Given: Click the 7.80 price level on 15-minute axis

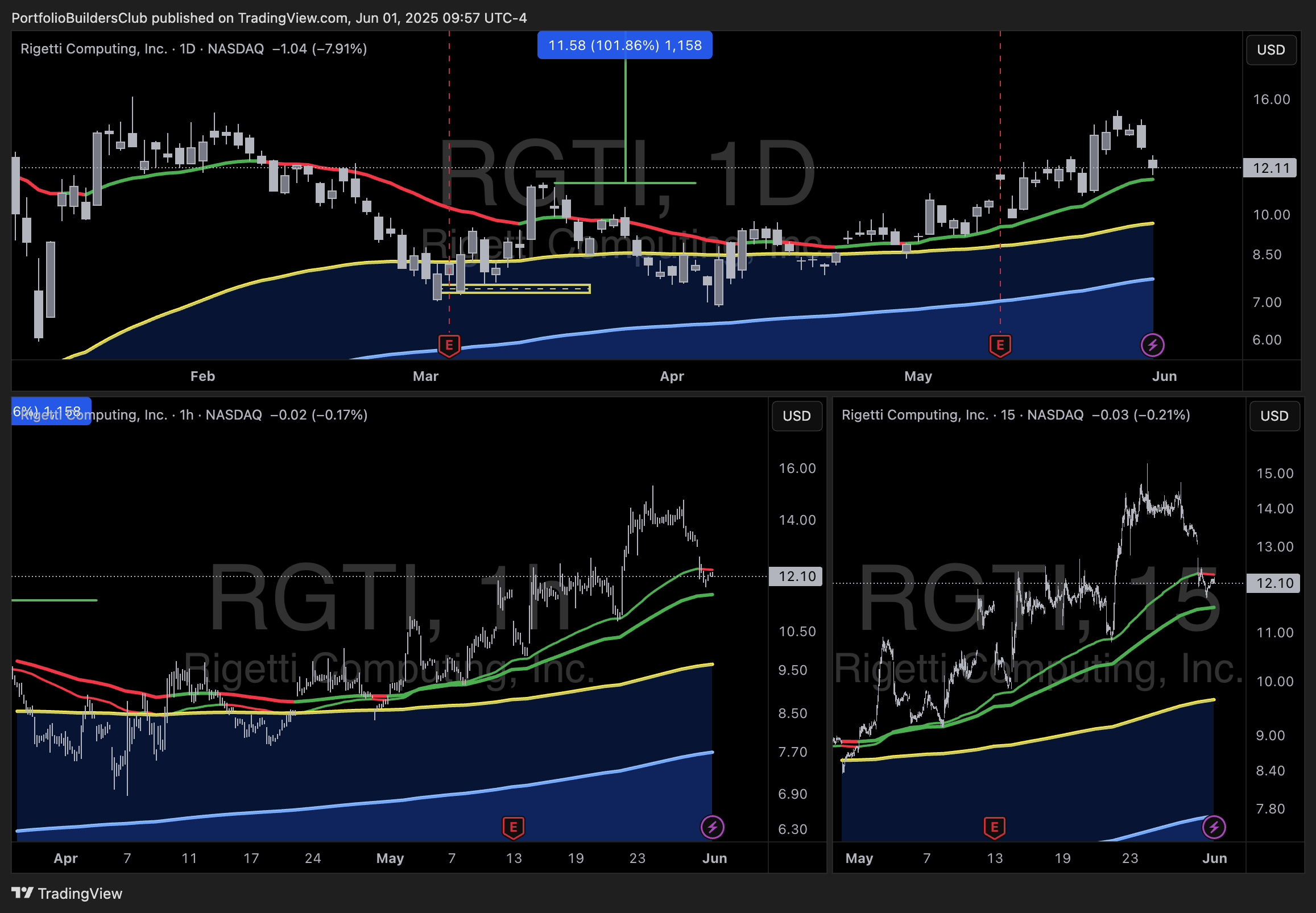Looking at the screenshot, I should (x=1271, y=809).
